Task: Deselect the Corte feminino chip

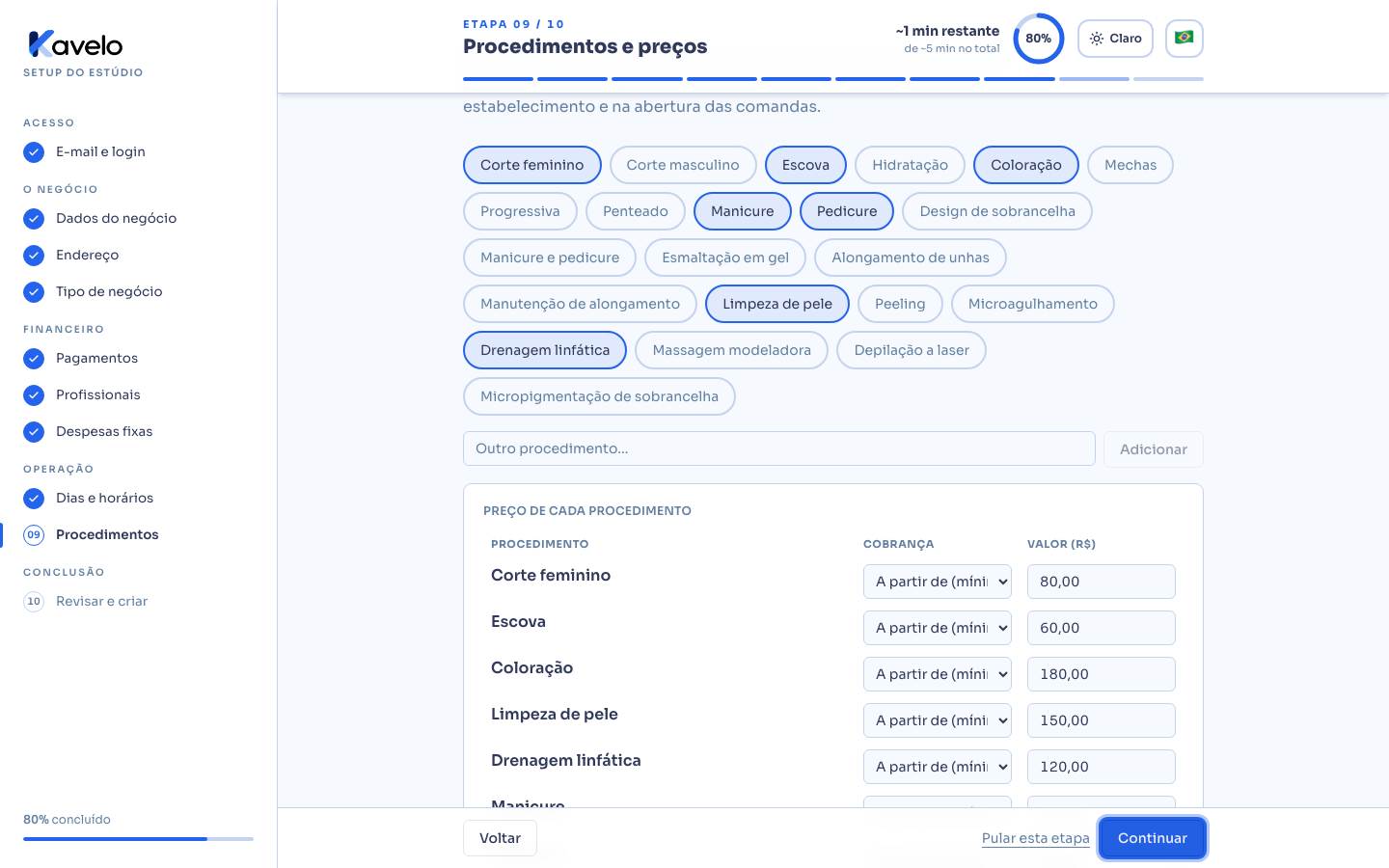Action: click(x=532, y=165)
